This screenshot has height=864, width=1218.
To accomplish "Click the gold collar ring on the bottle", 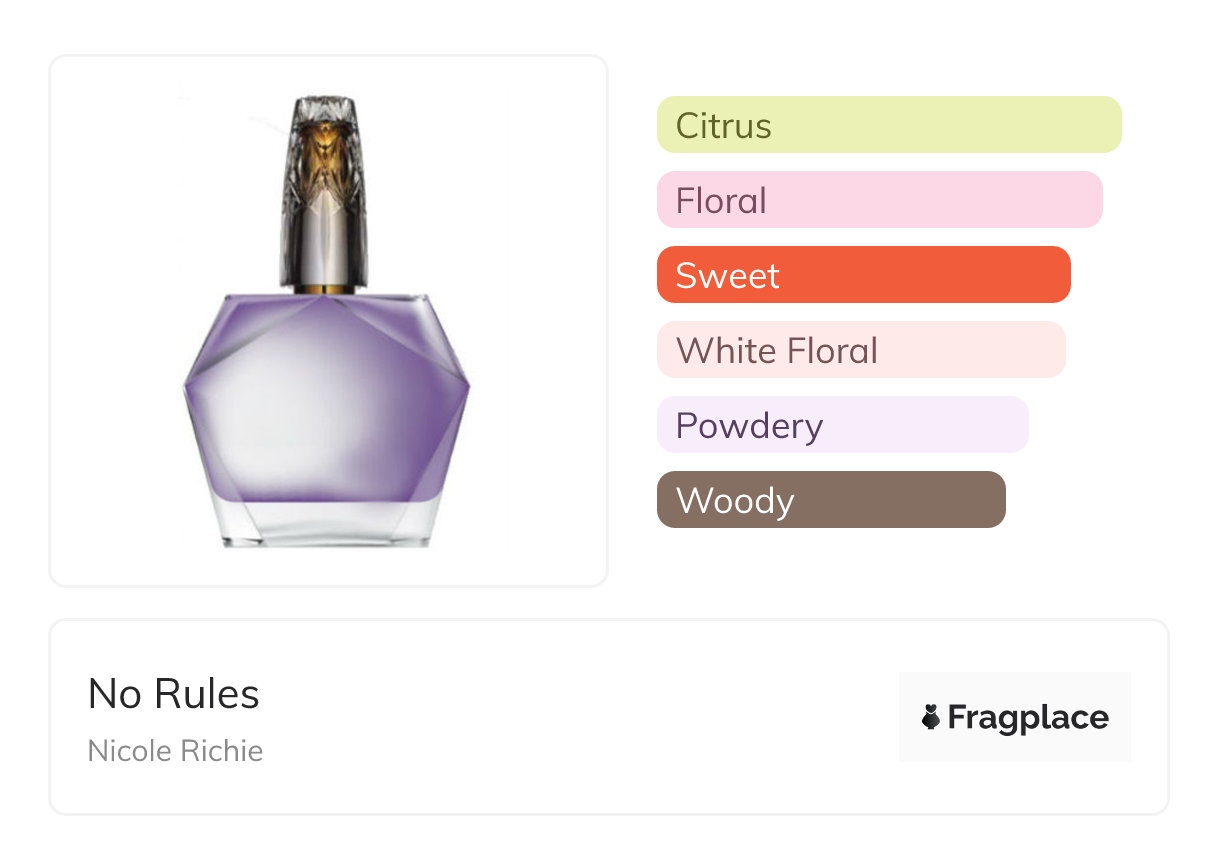I will 325,289.
